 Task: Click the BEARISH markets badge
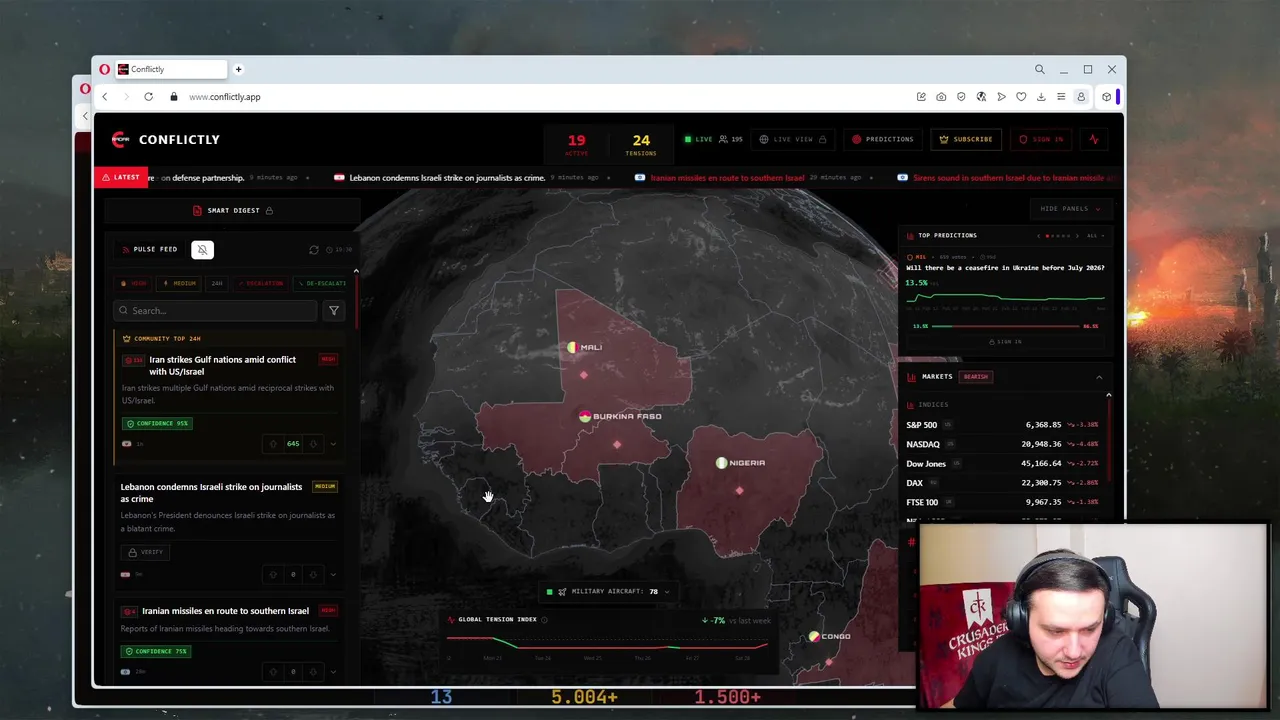click(975, 377)
